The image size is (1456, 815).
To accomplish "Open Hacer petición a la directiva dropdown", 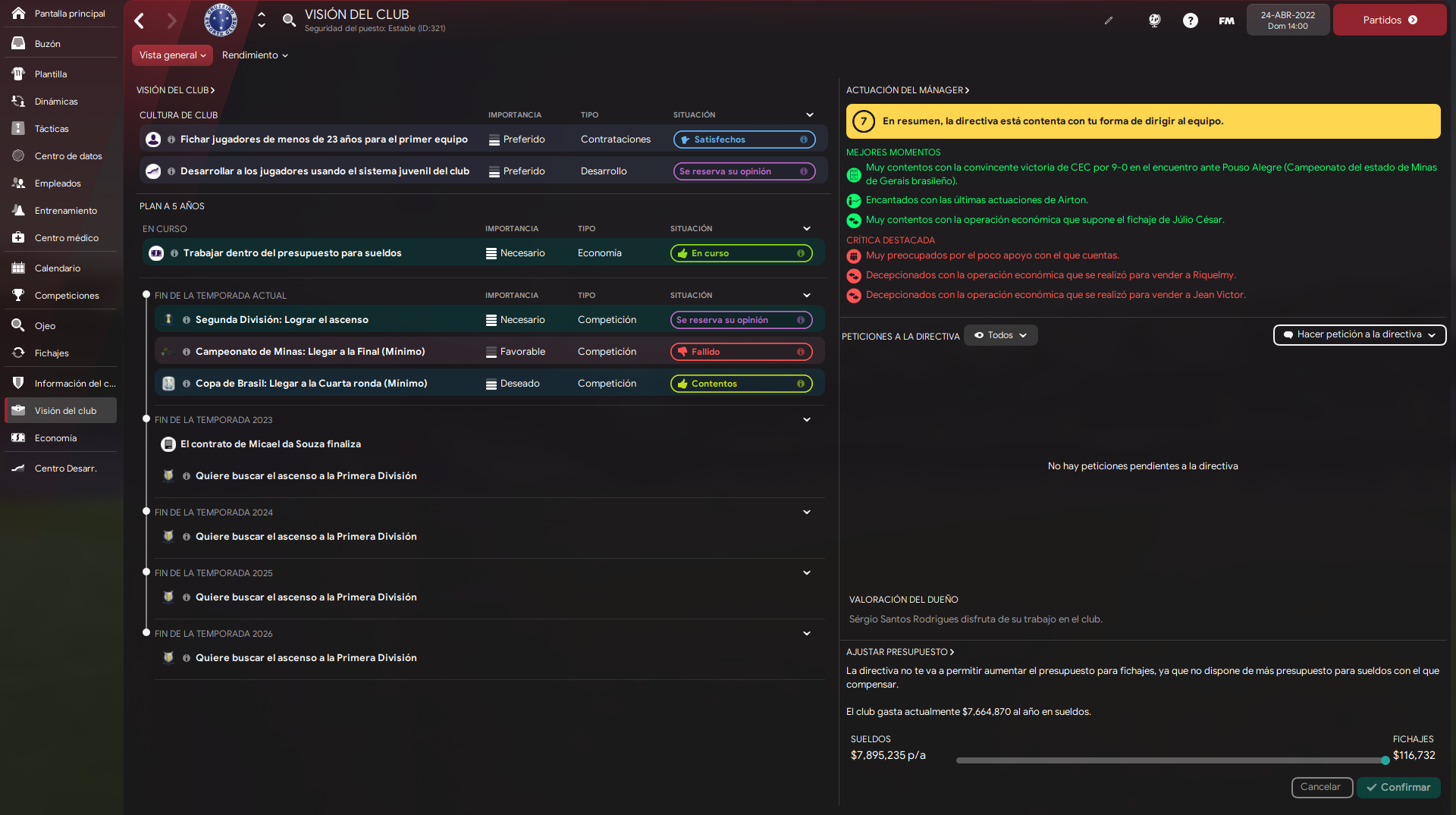I will (x=1359, y=335).
